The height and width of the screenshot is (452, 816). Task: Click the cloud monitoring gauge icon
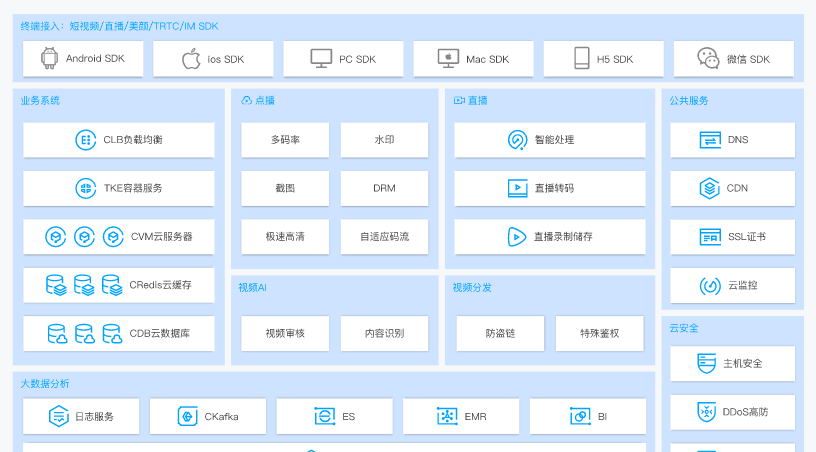click(710, 286)
